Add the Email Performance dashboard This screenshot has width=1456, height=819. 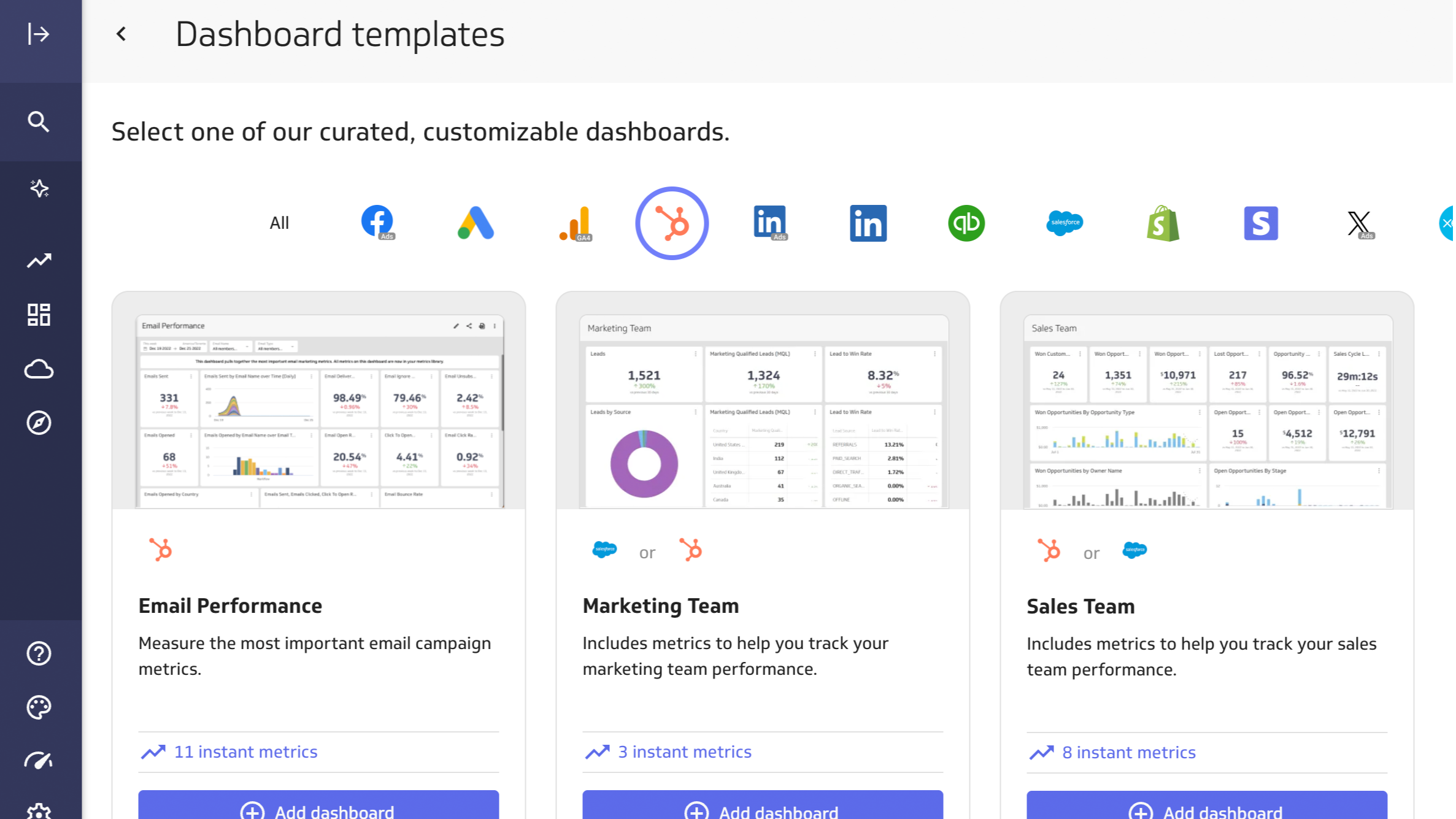click(318, 807)
